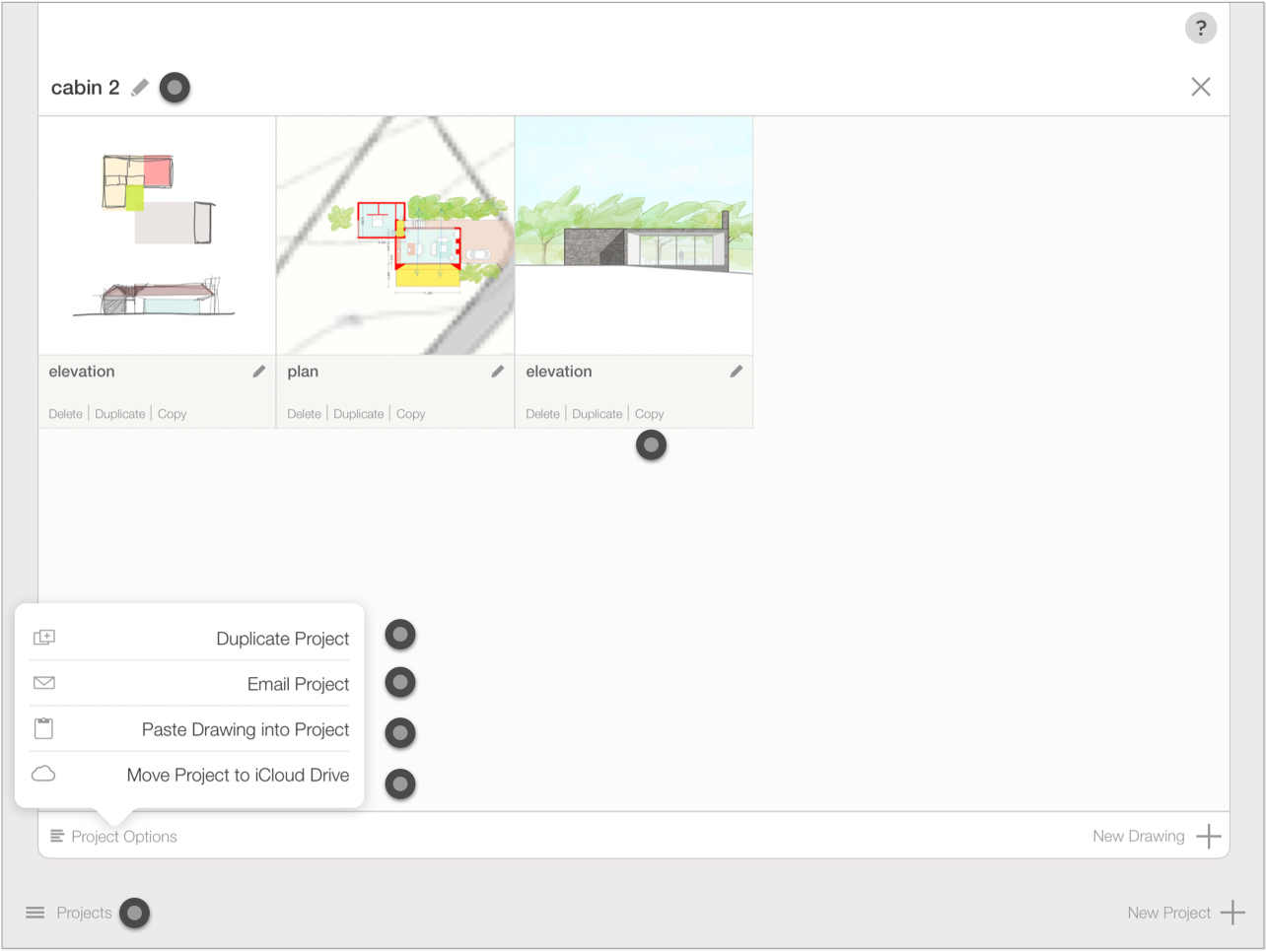Click the cloud icon for iCloud Drive

[x=43, y=775]
